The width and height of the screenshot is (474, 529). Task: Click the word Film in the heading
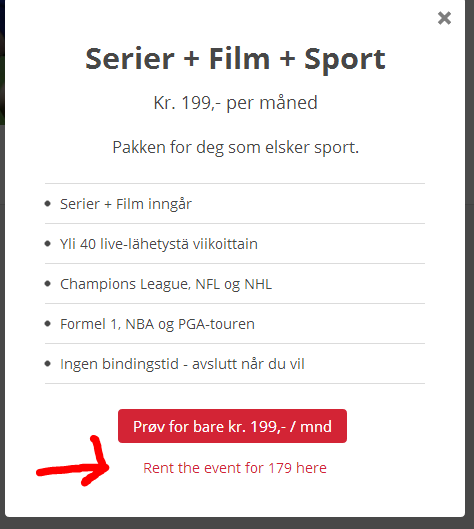240,59
